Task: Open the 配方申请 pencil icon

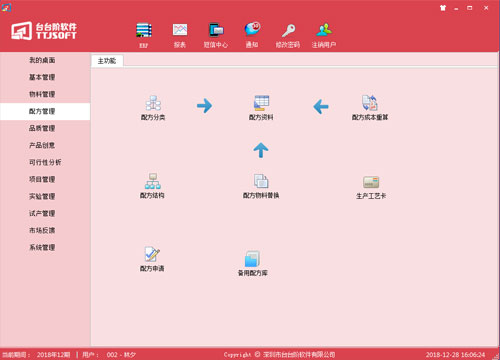Action: click(x=152, y=254)
